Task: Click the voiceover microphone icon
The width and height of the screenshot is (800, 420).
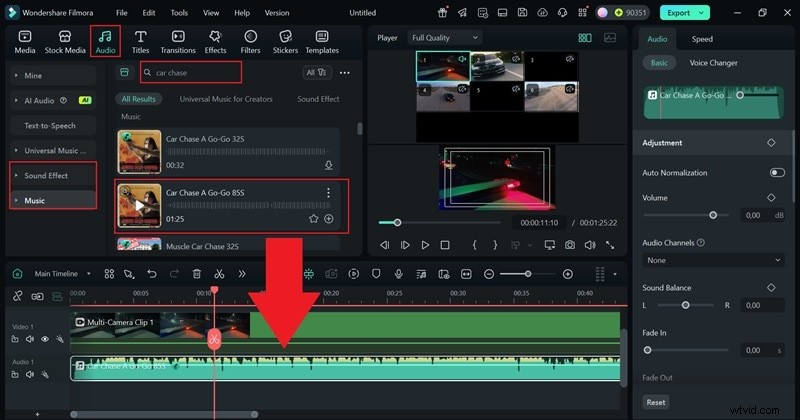Action: 398,274
